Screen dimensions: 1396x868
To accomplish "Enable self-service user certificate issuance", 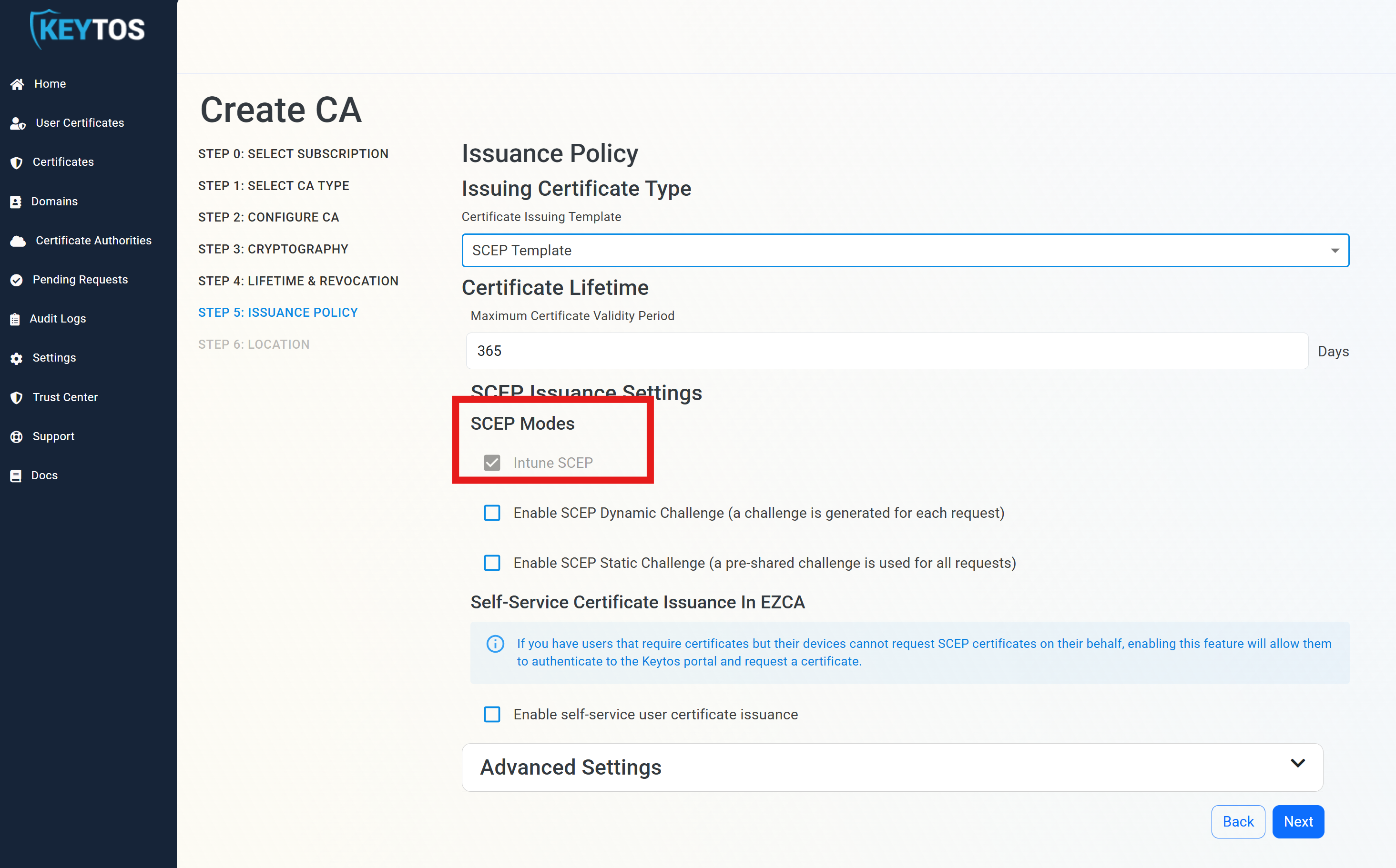I will [x=492, y=714].
